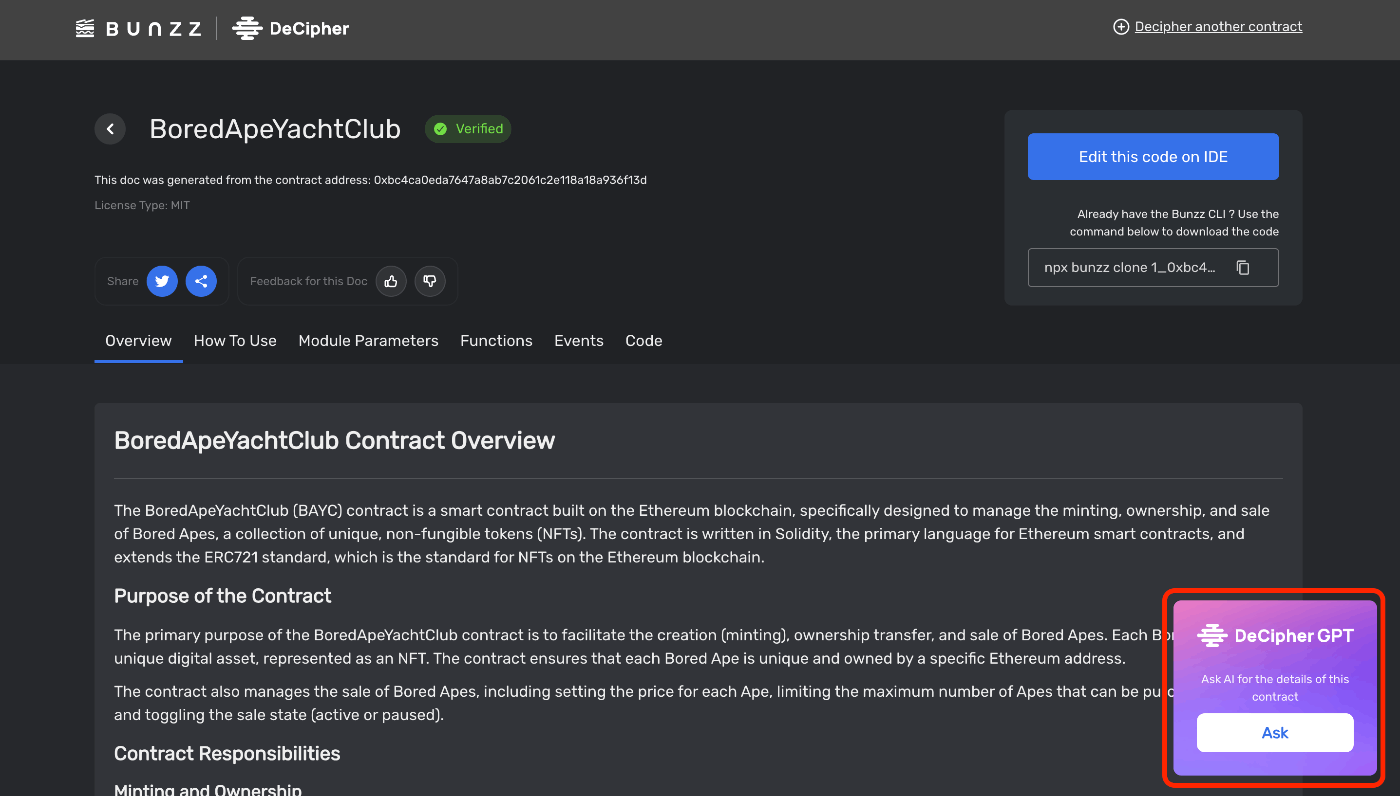Click the green Verified badge
This screenshot has width=1400, height=796.
(x=468, y=129)
